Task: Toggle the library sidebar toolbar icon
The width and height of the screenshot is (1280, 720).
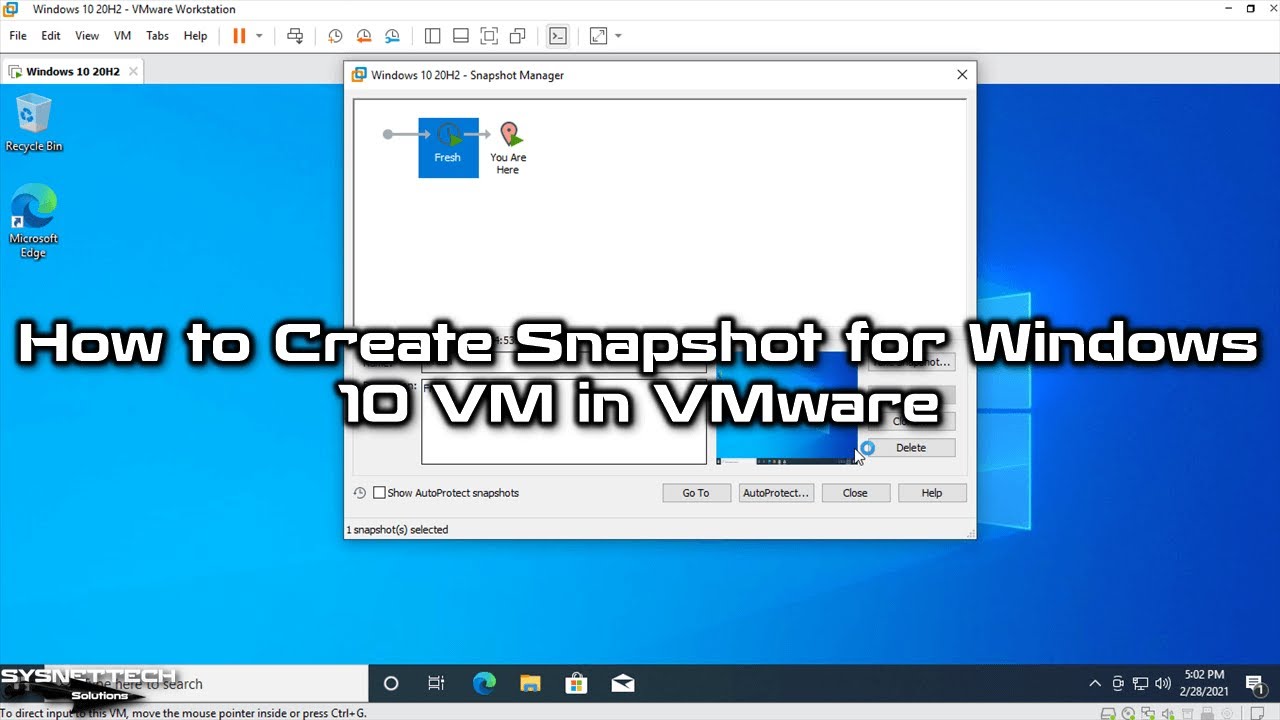Action: [x=433, y=36]
